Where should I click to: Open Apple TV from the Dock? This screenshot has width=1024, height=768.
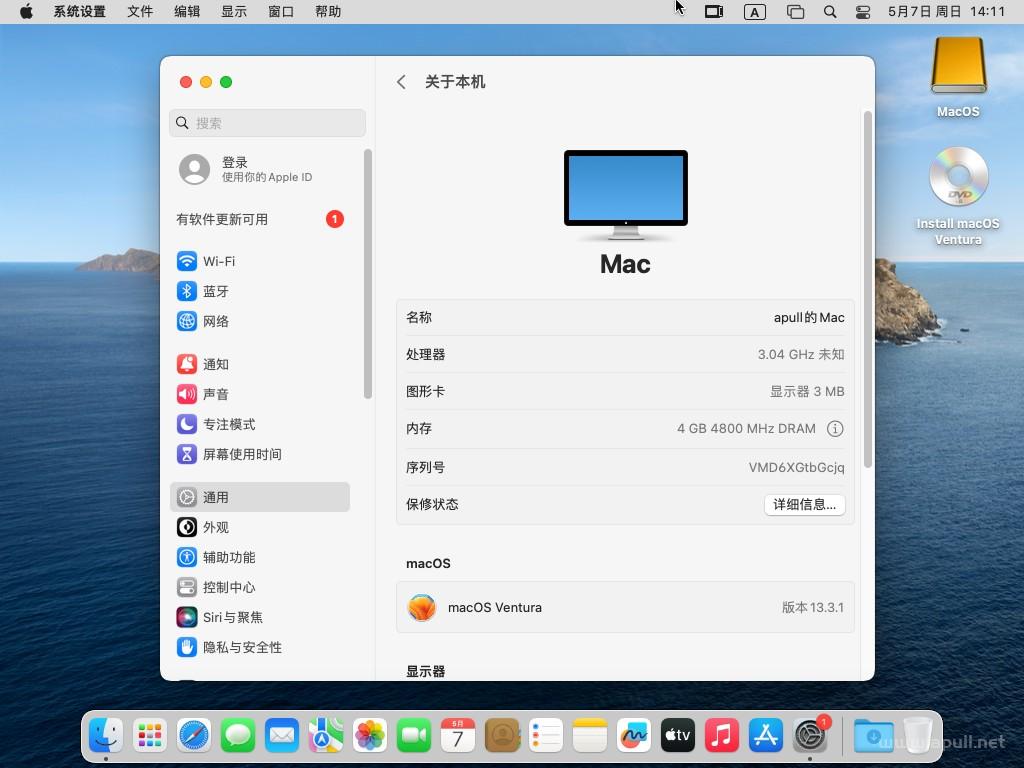678,735
